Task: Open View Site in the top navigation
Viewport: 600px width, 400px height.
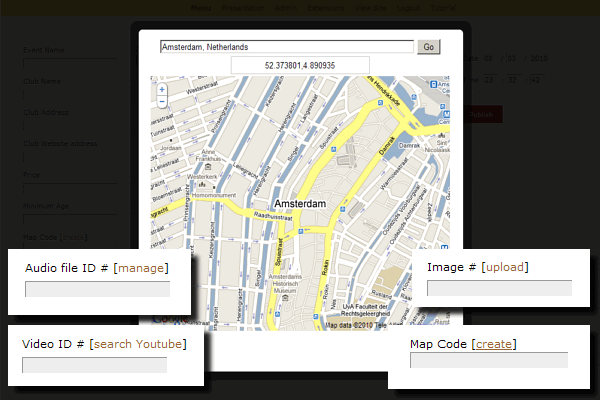Action: 370,8
